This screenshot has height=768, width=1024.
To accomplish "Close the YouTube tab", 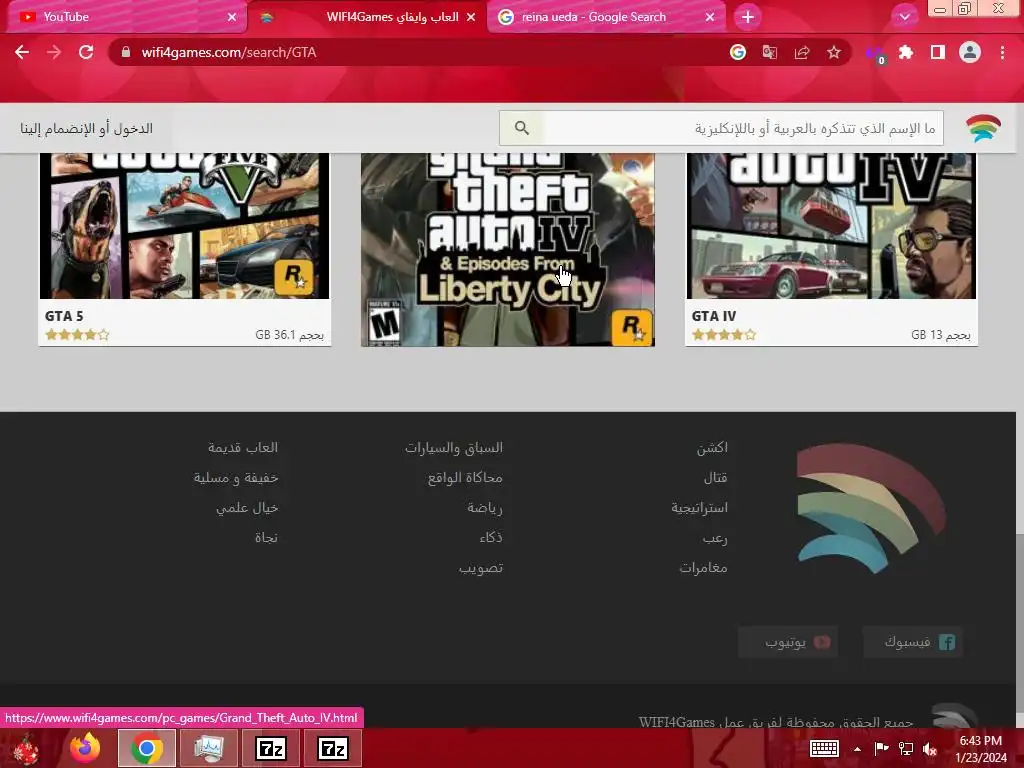I will (x=232, y=17).
